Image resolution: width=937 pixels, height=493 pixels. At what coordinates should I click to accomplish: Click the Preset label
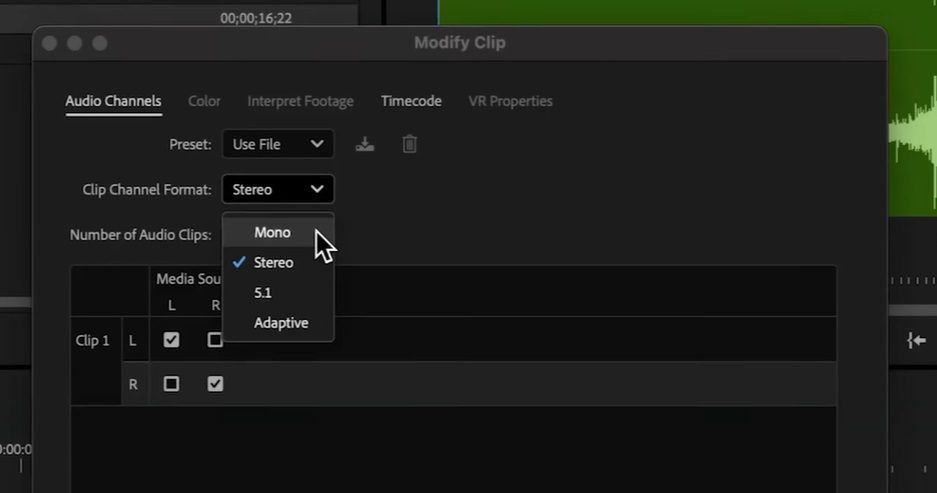pyautogui.click(x=190, y=145)
